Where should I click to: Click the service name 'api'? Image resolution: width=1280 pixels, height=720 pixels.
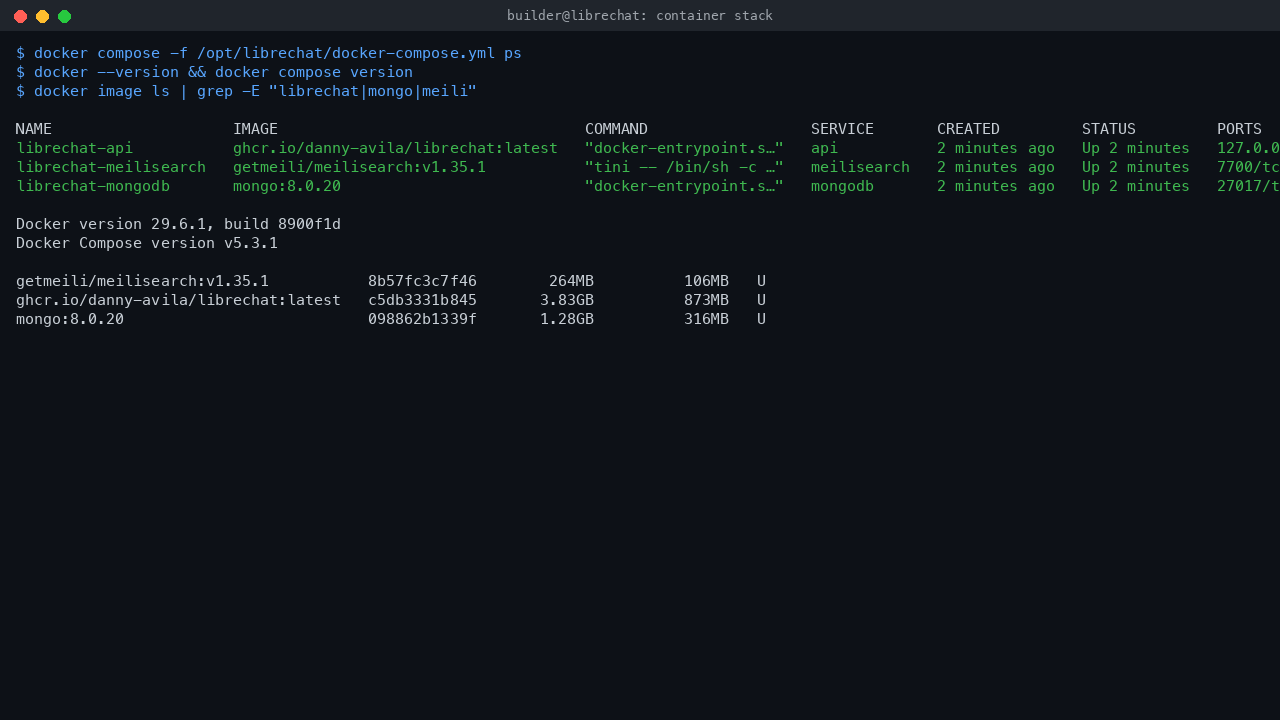click(x=824, y=148)
